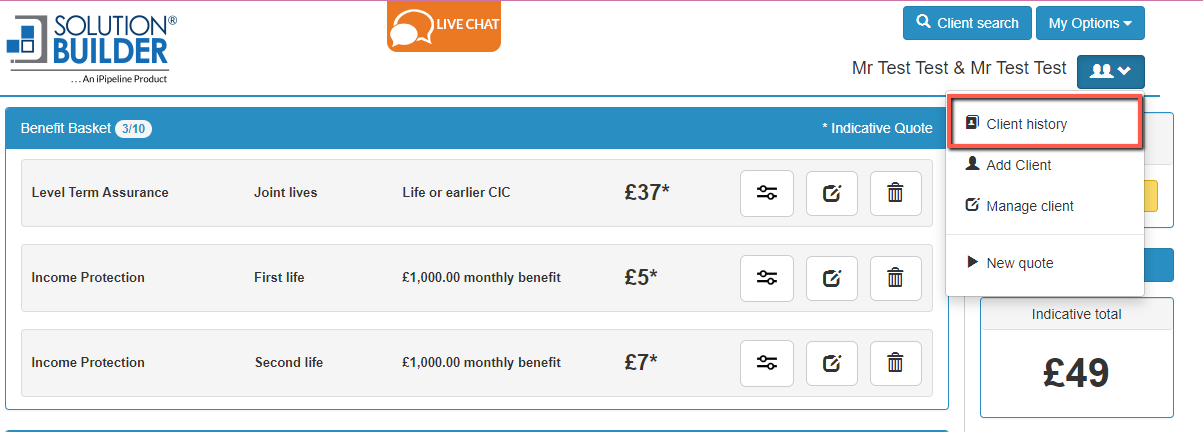Start a New quote from menu
This screenshot has width=1203, height=432.
(1019, 263)
